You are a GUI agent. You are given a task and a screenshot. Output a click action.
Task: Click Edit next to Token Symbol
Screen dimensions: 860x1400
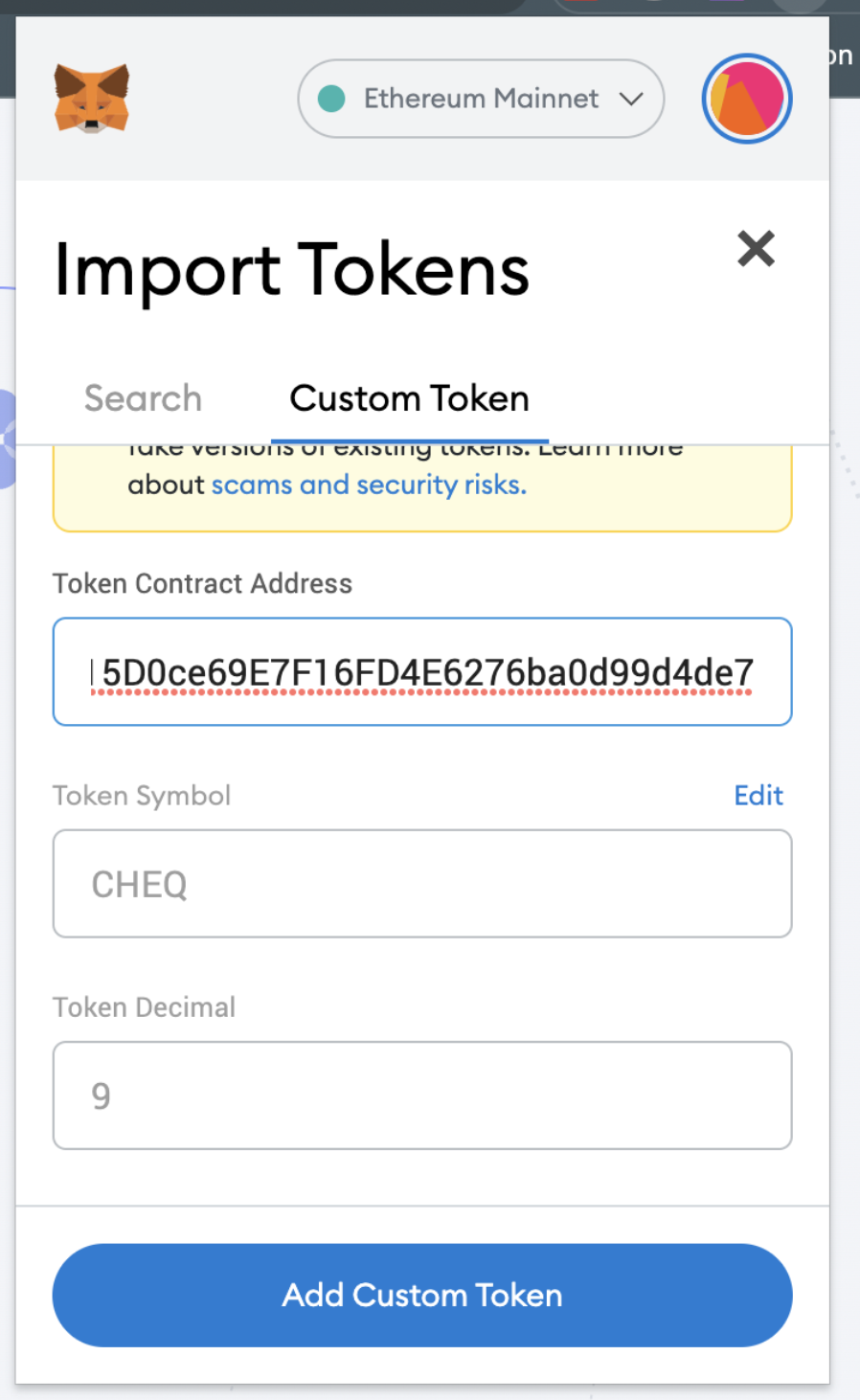(758, 795)
